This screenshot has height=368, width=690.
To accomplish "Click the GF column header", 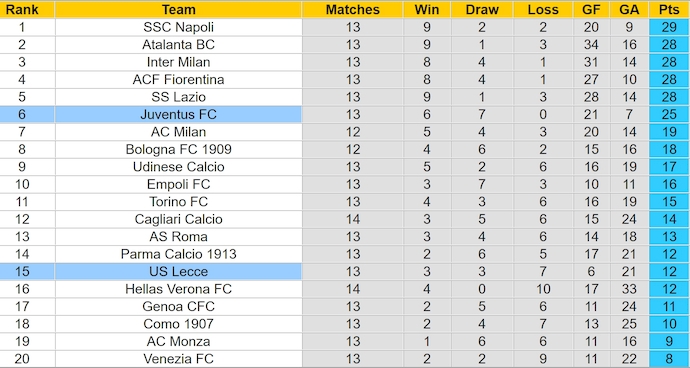I will (x=591, y=10).
